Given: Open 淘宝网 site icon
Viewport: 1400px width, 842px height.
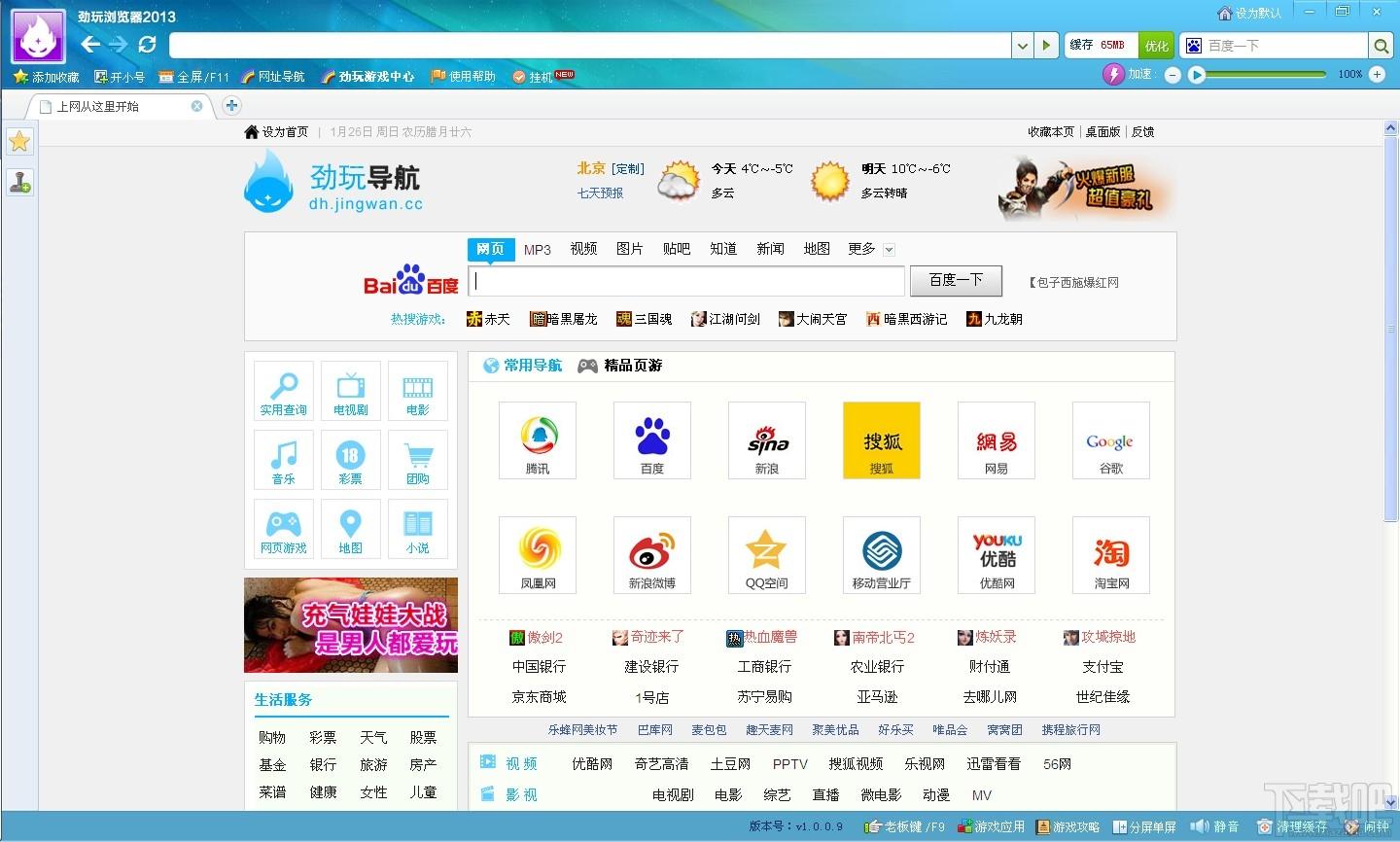Looking at the screenshot, I should coord(1111,555).
